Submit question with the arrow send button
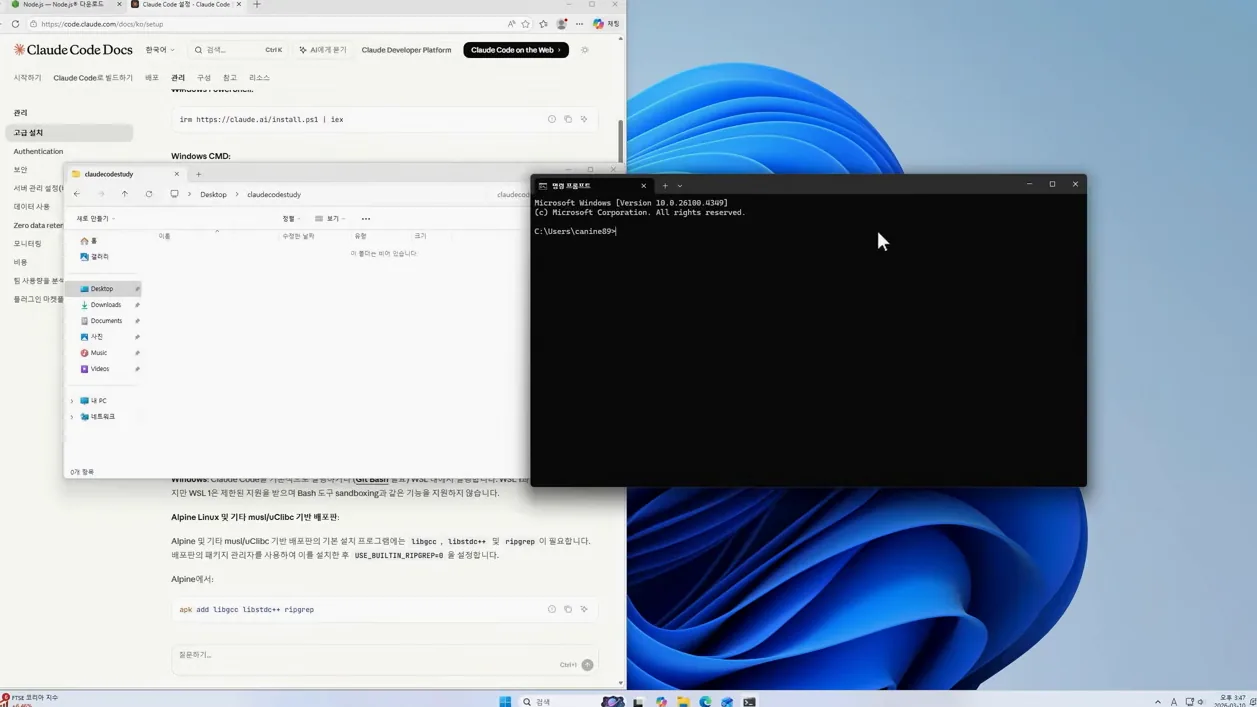The height and width of the screenshot is (707, 1257). coord(588,665)
